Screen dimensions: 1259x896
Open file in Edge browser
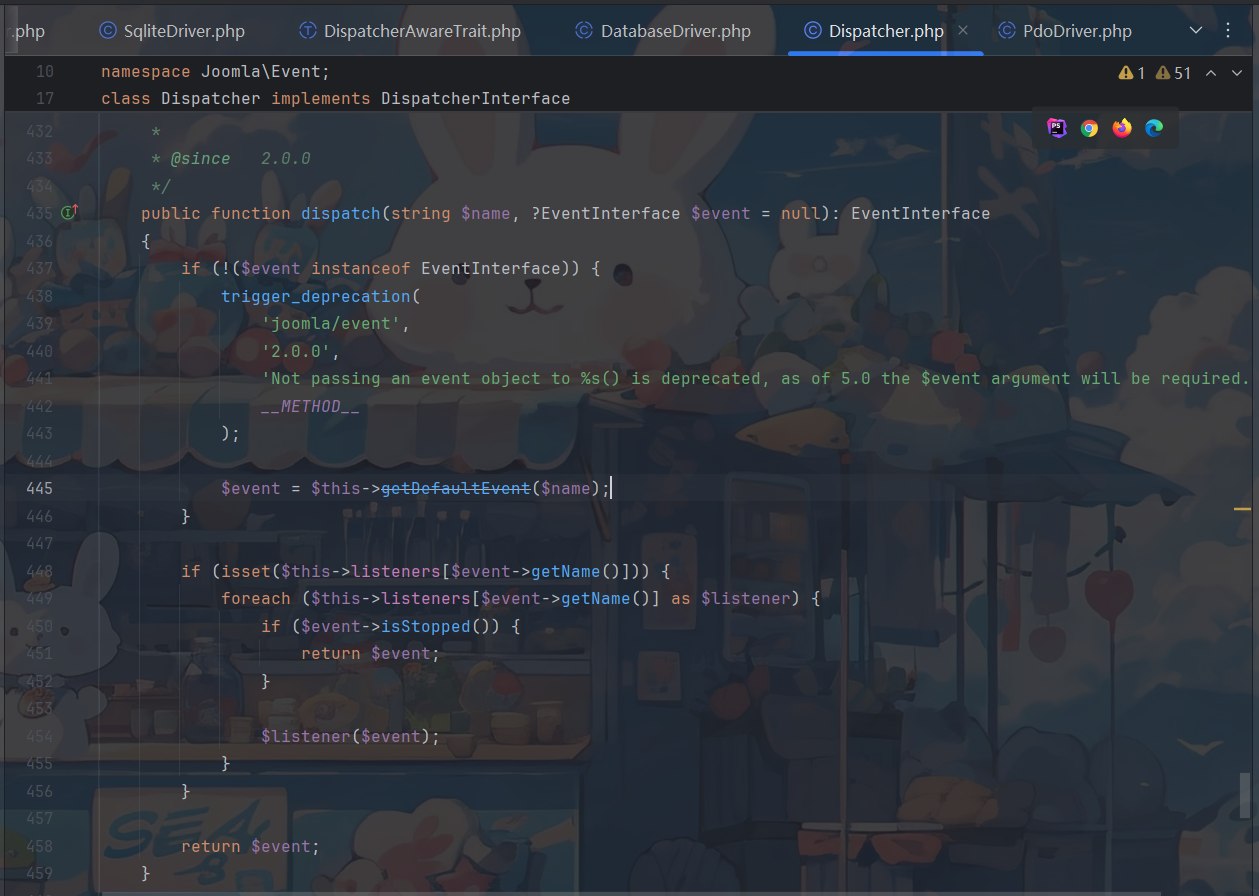click(1154, 128)
